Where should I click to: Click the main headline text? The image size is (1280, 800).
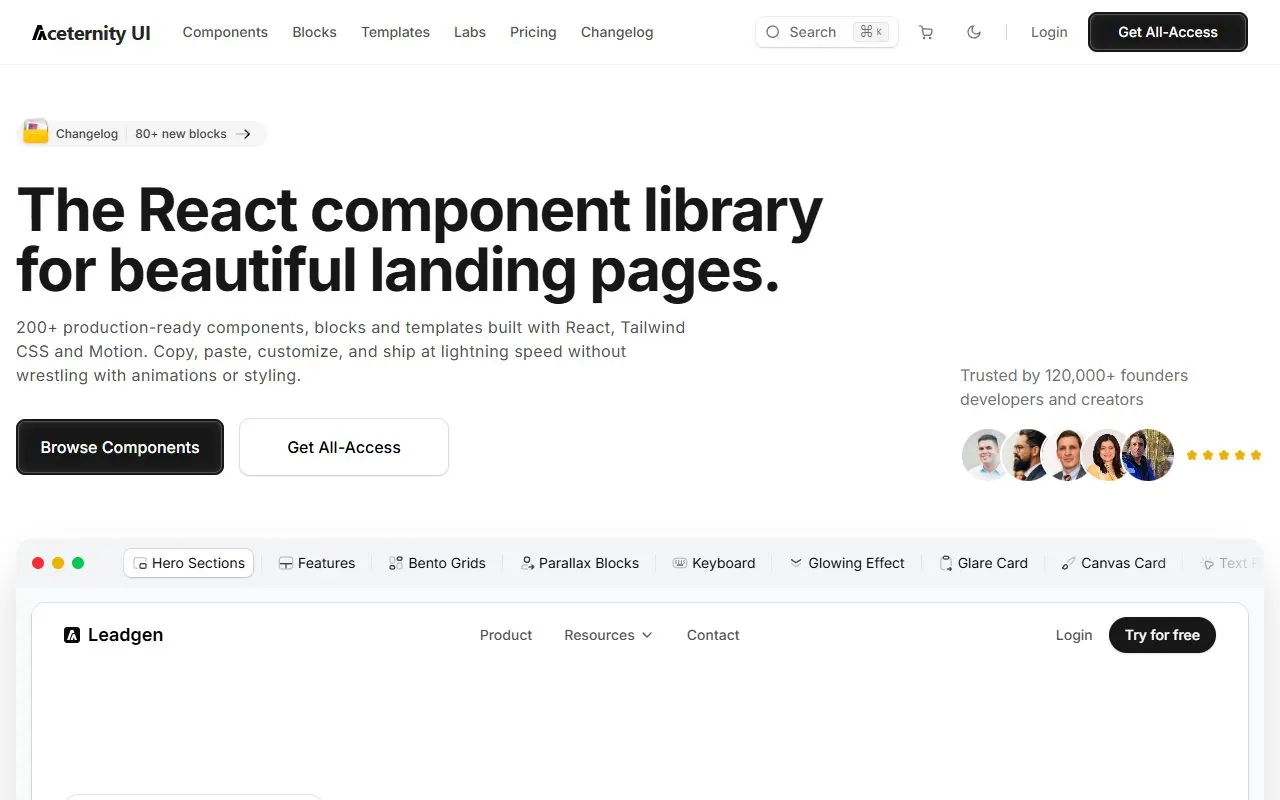point(419,241)
